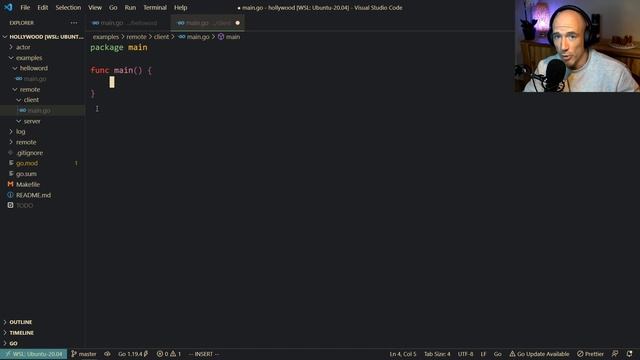This screenshot has height=360, width=640.
Task: Click Go language mode indicator
Action: tap(498, 354)
